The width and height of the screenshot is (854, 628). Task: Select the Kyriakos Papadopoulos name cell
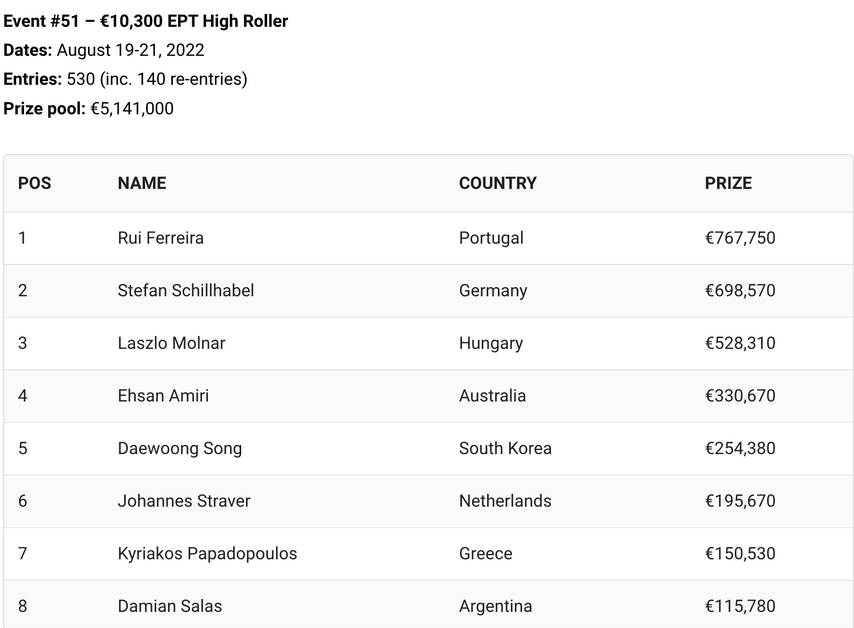208,553
